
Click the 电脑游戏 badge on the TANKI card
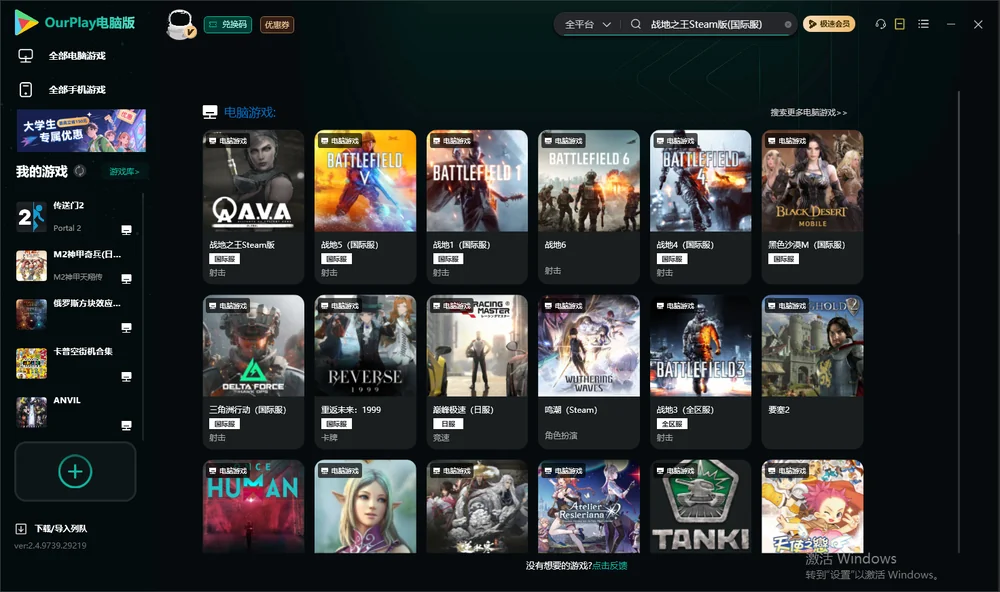675,470
